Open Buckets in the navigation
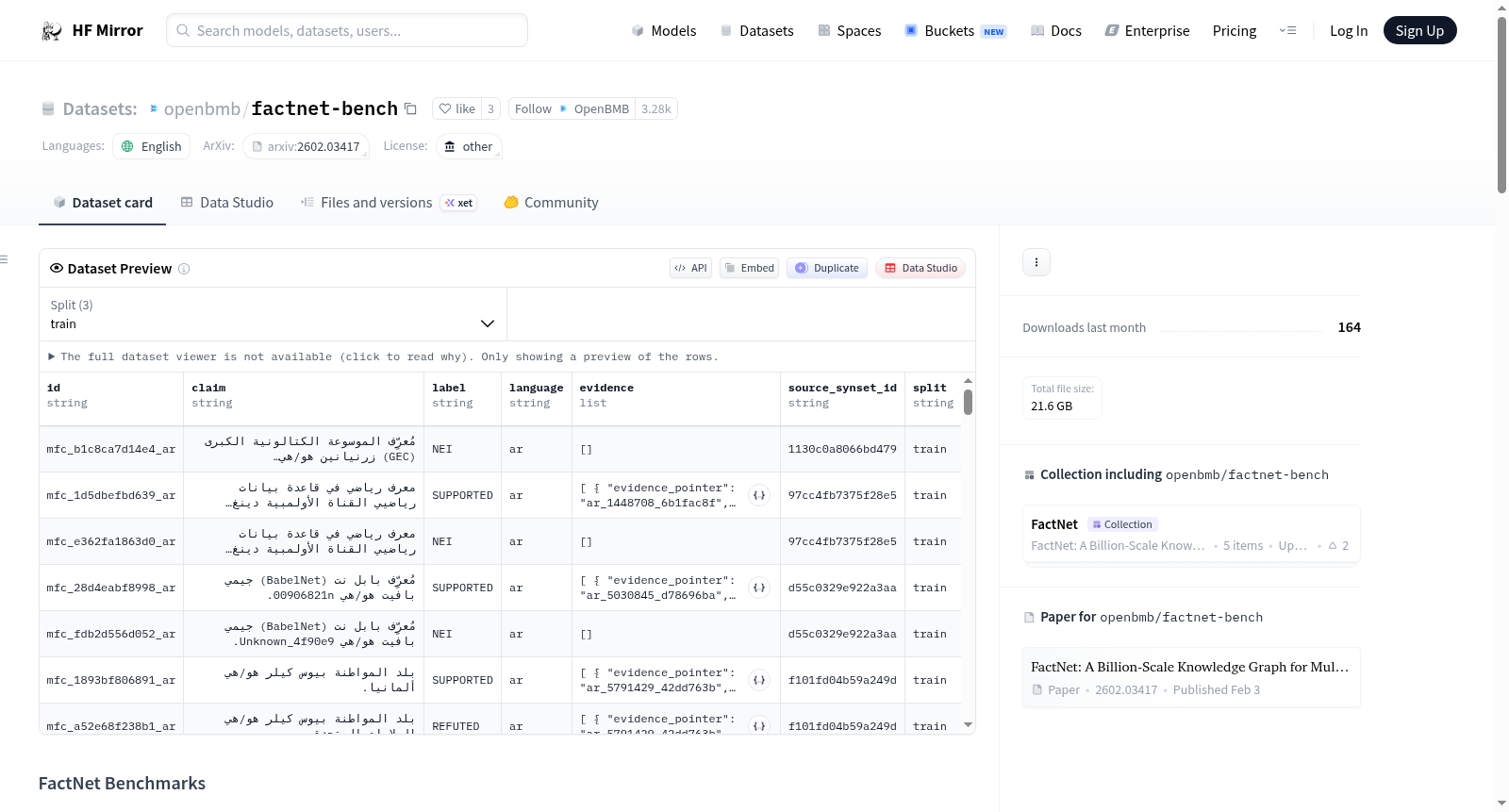This screenshot has height=812, width=1509. pyautogui.click(x=955, y=31)
